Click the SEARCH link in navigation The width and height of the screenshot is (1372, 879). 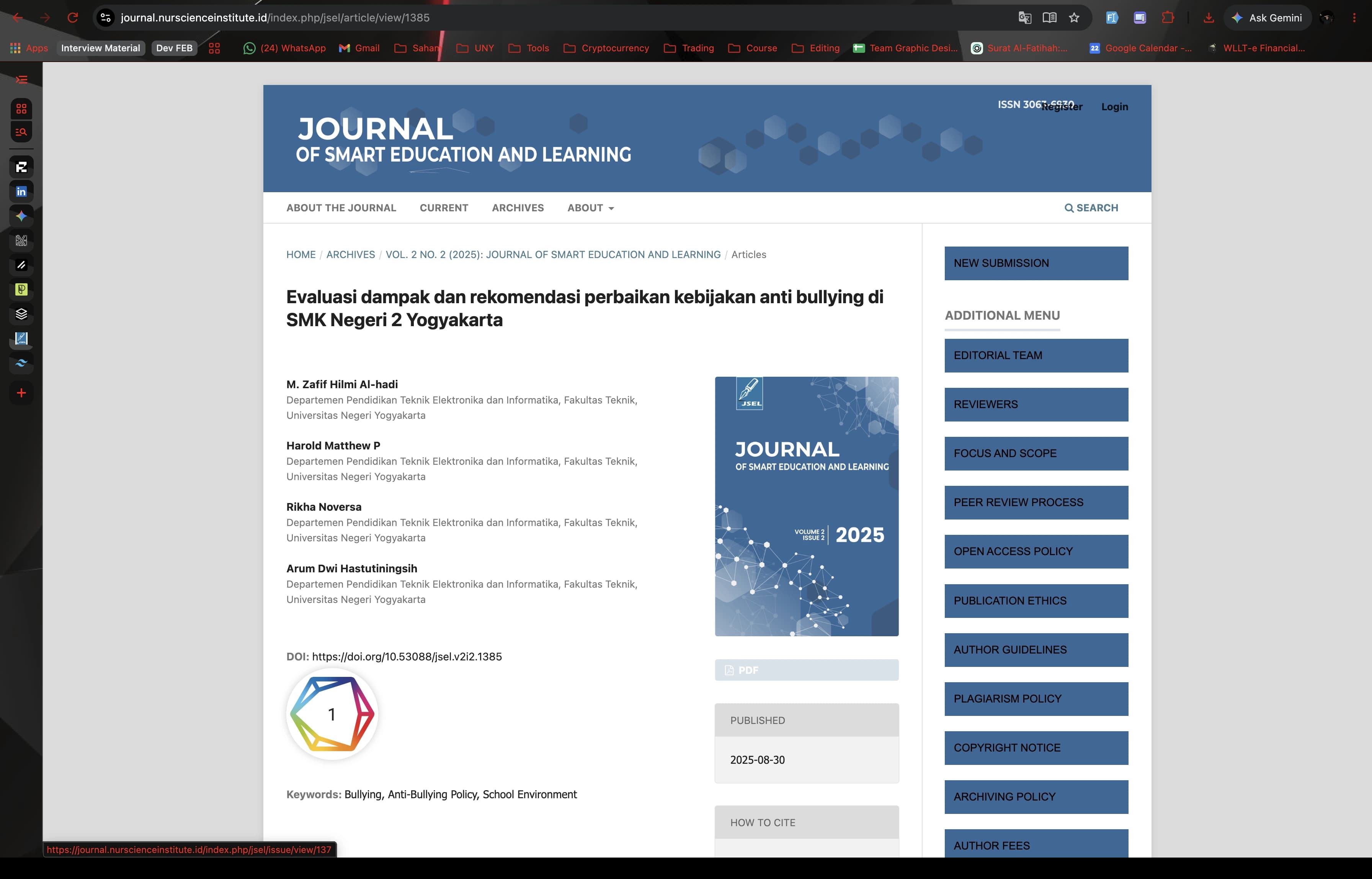pyautogui.click(x=1091, y=208)
